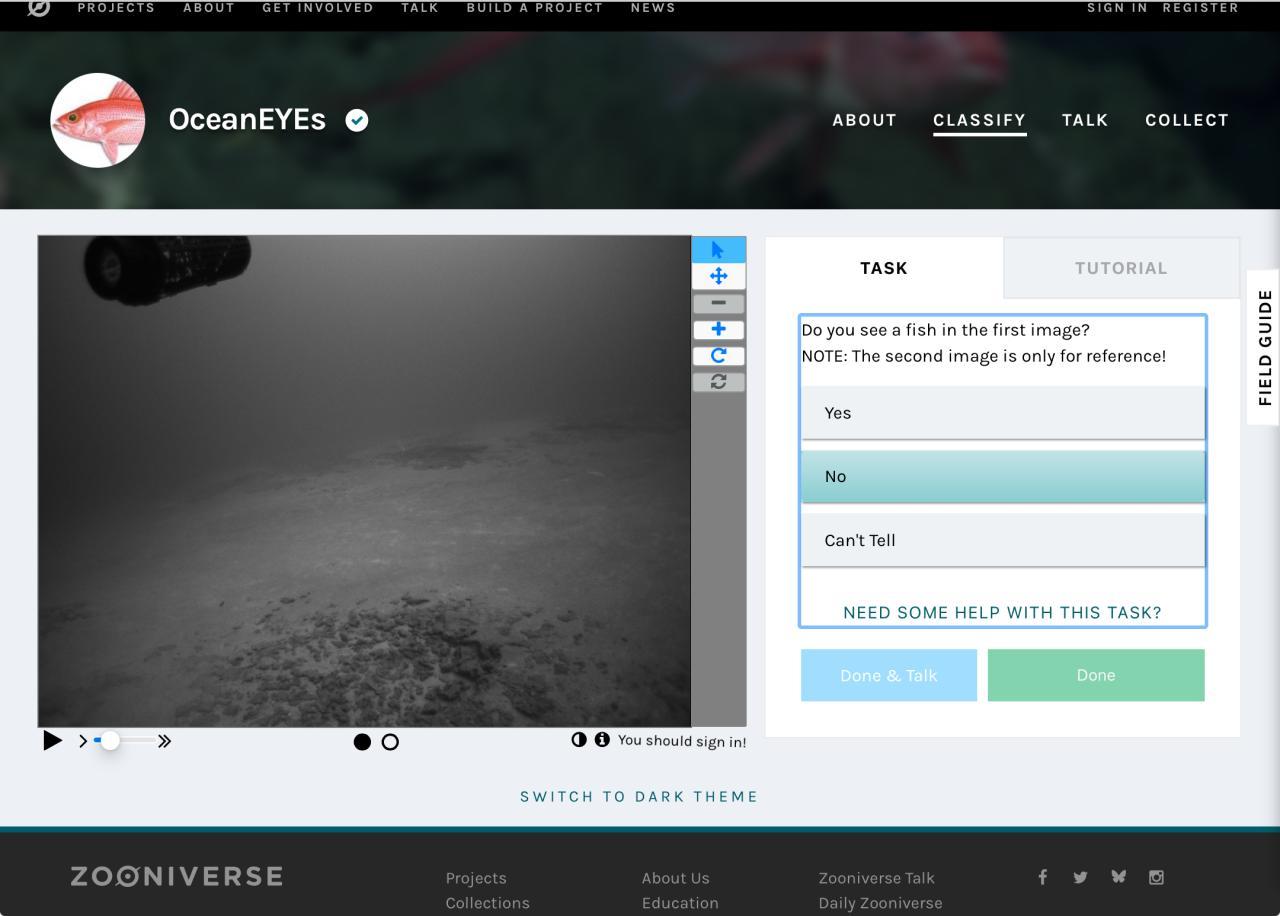This screenshot has height=916, width=1280.
Task: Open Get Involved in top navigation
Action: tap(318, 8)
